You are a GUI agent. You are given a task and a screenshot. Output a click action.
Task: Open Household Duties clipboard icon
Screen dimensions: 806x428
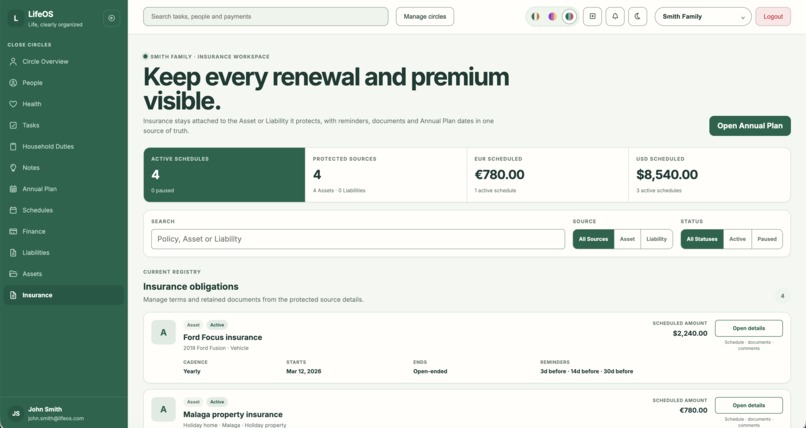[13, 146]
